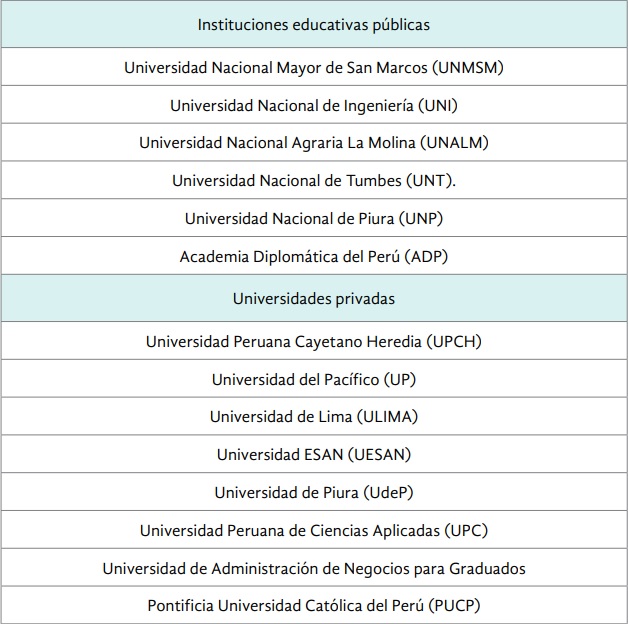Select the Universidad de Piura (UdeP) row
This screenshot has height=624, width=628.
314,492
